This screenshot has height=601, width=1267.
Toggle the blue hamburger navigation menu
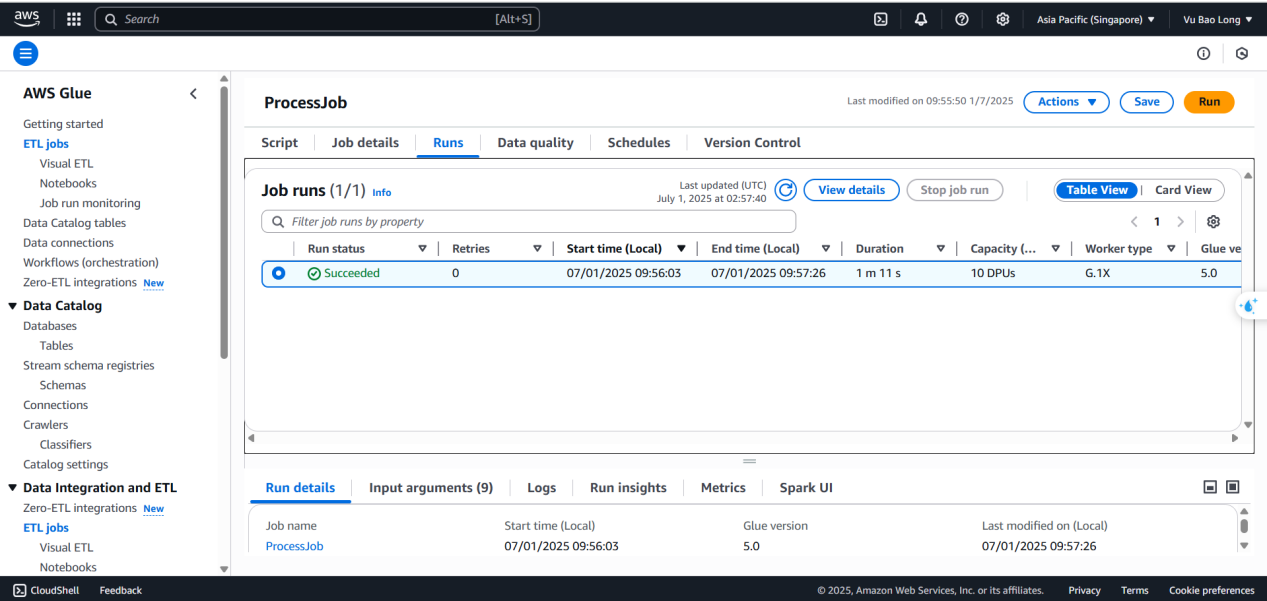[x=26, y=53]
